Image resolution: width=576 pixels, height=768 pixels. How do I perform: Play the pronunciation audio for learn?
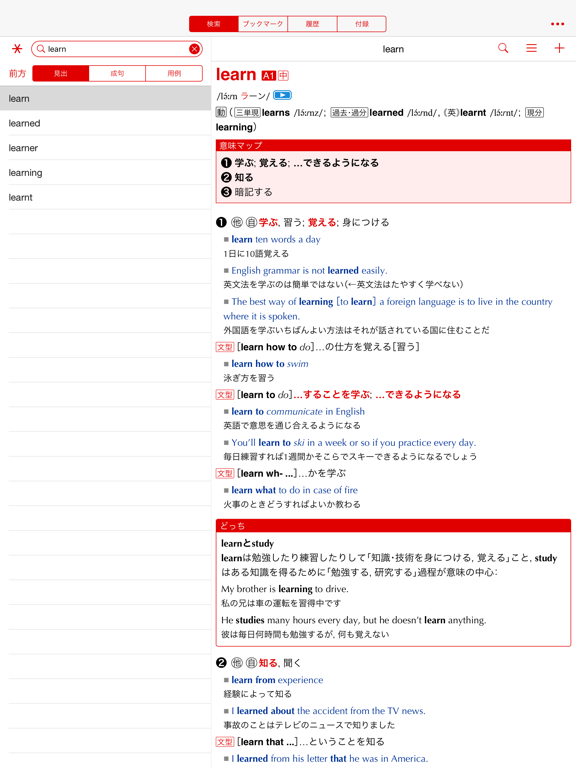[x=282, y=95]
